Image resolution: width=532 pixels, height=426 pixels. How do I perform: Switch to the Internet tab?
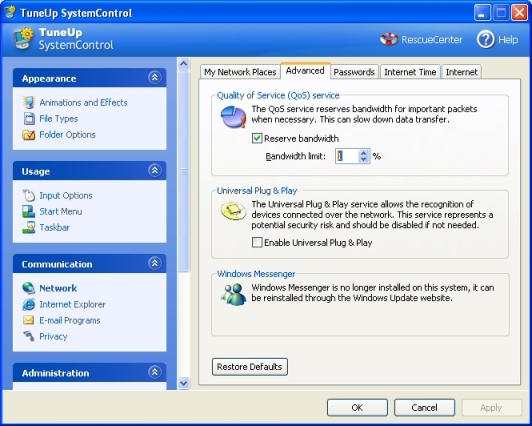(x=461, y=72)
